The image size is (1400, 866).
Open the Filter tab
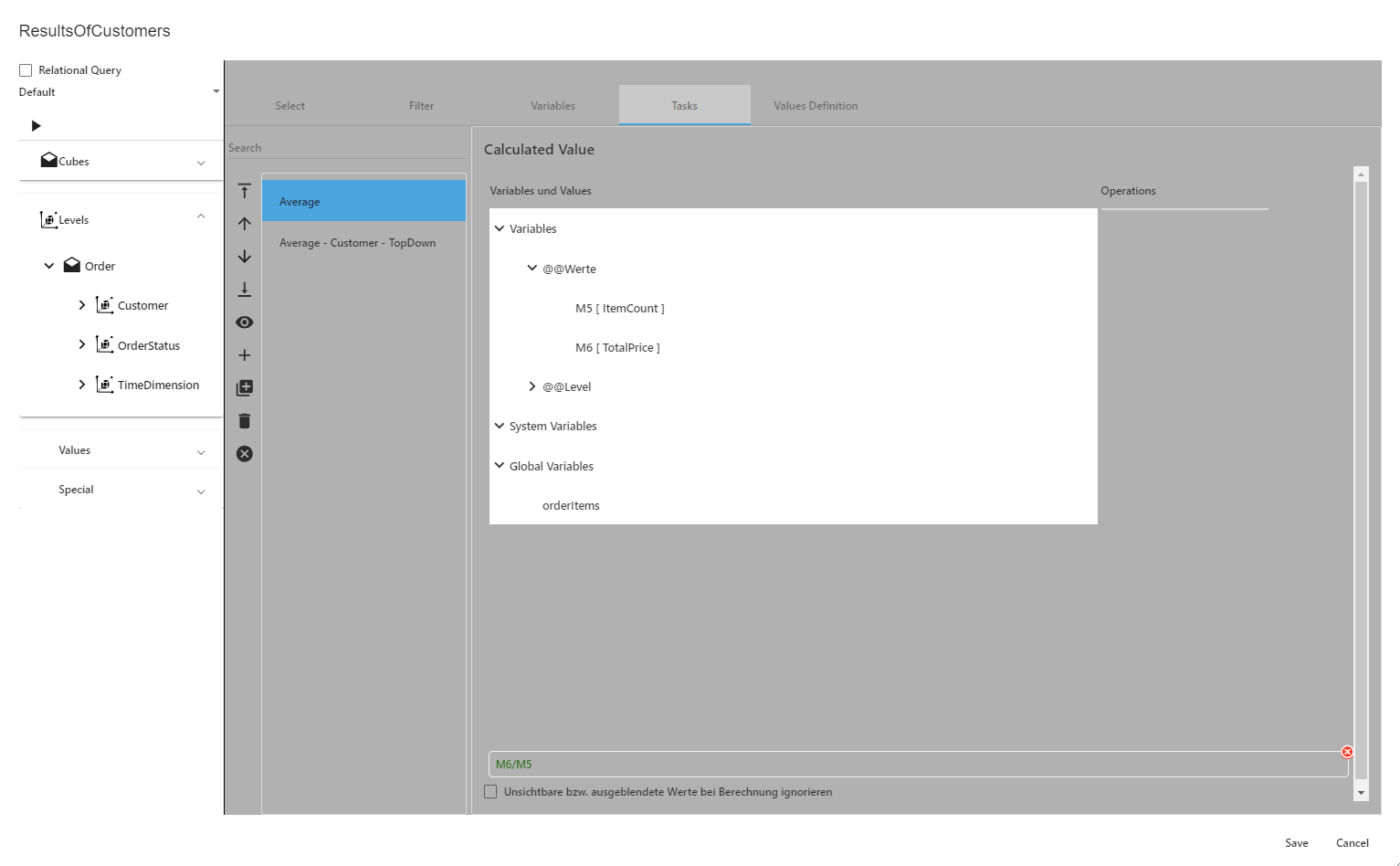tap(421, 106)
